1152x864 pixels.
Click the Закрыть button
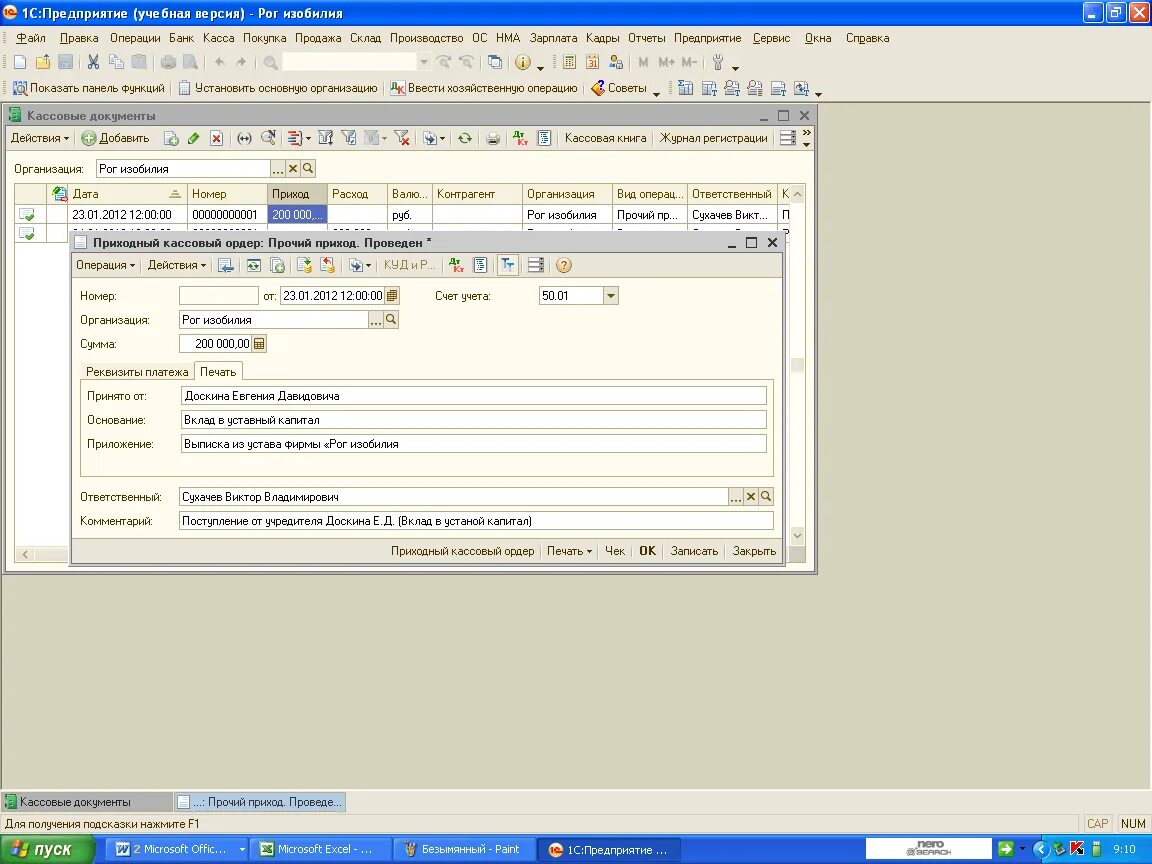754,551
